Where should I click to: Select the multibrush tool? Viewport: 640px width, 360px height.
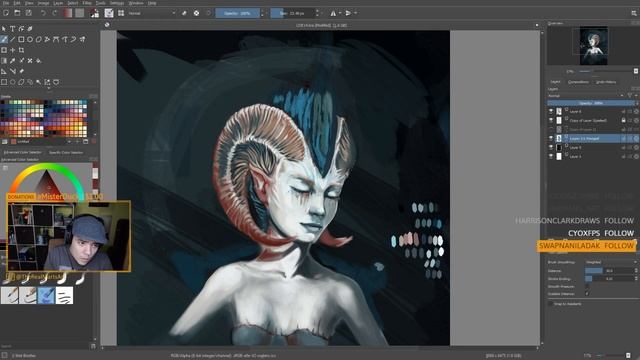pyautogui.click(x=82, y=39)
